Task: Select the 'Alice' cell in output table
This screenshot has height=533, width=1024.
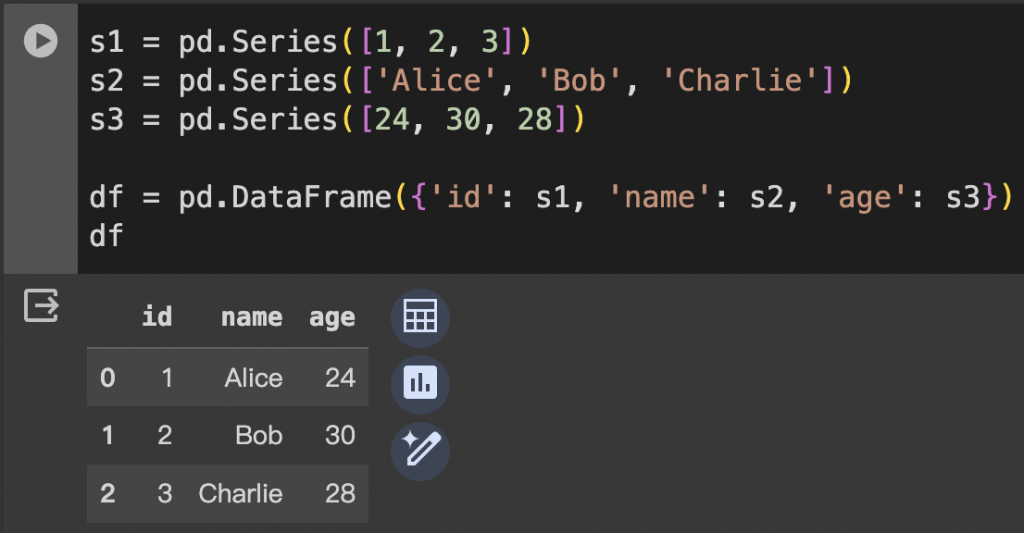Action: (x=253, y=377)
